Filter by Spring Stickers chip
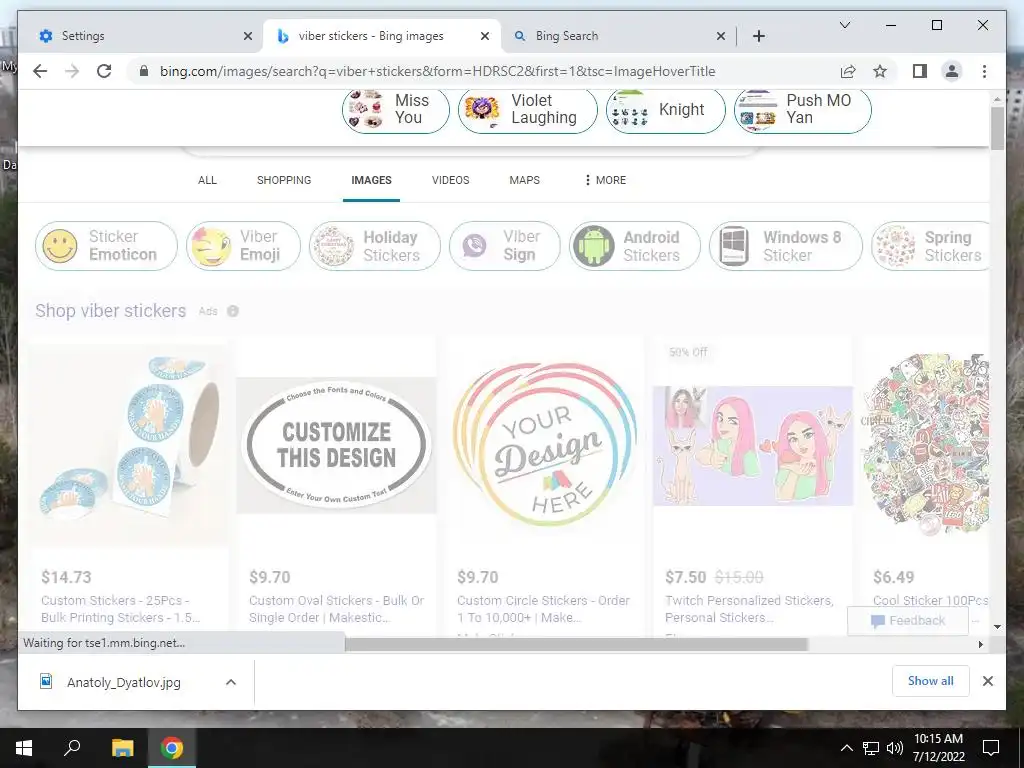This screenshot has height=768, width=1024. pos(930,246)
